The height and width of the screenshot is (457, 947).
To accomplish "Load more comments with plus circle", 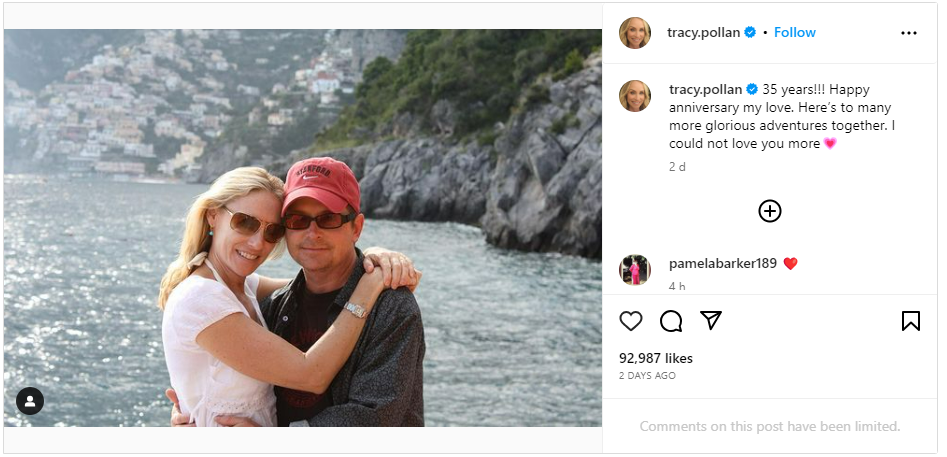I will tap(769, 211).
